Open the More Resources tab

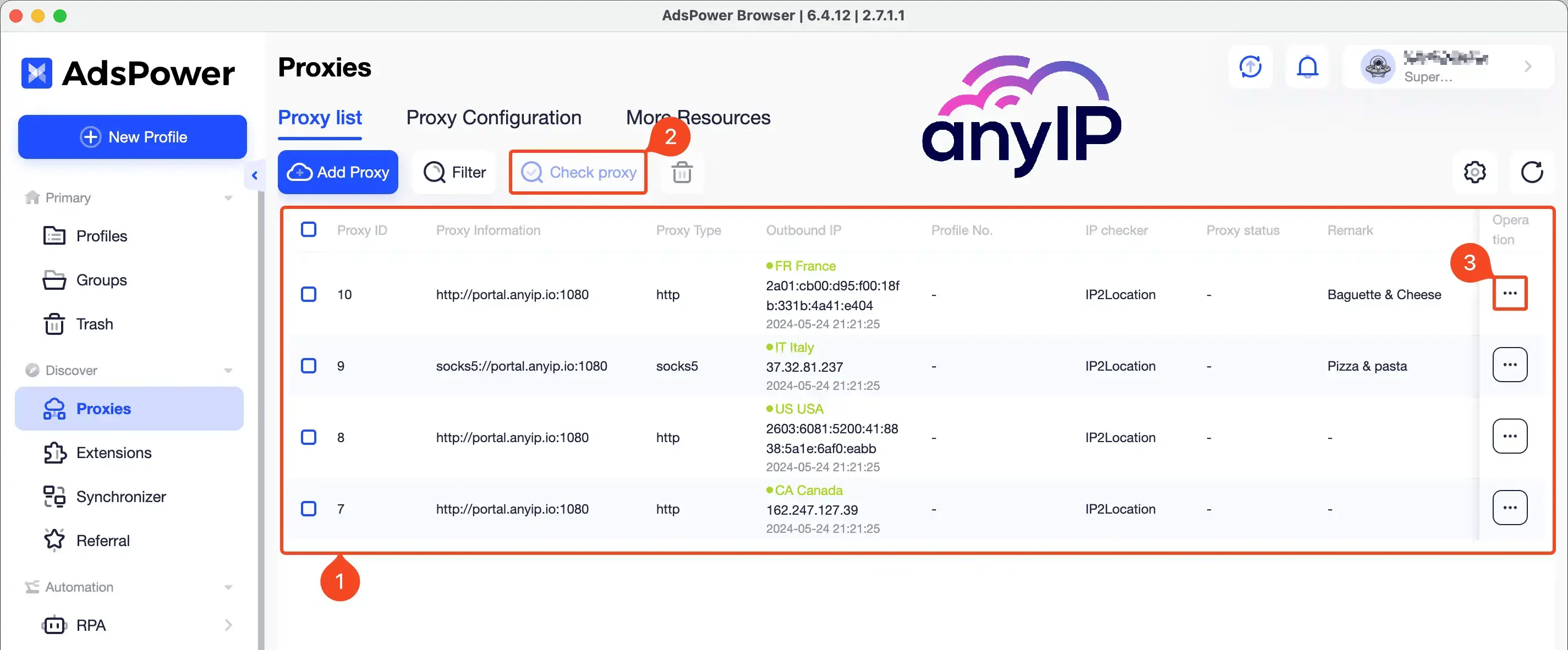pos(698,117)
